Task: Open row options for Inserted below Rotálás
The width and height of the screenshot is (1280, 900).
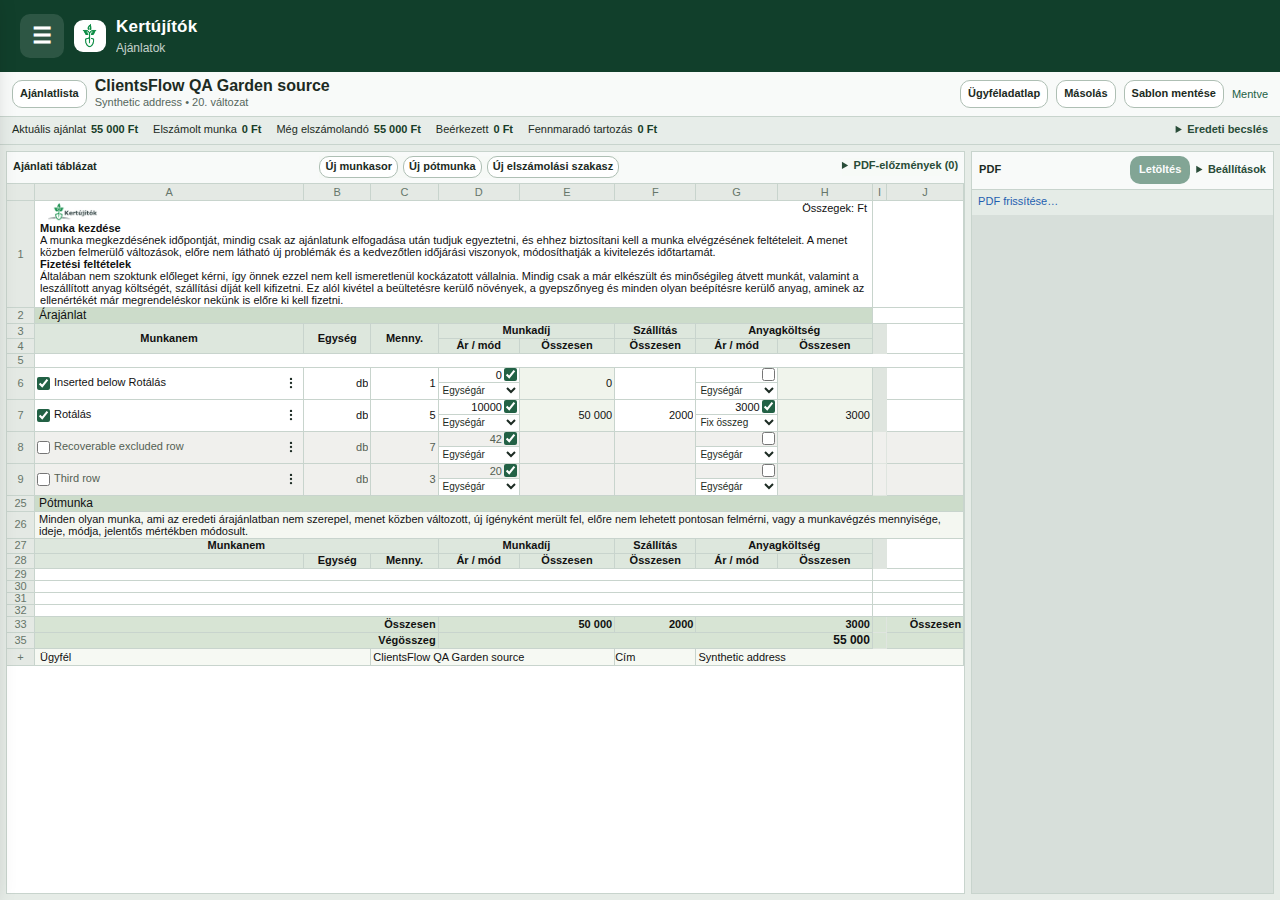Action: pyautogui.click(x=291, y=383)
